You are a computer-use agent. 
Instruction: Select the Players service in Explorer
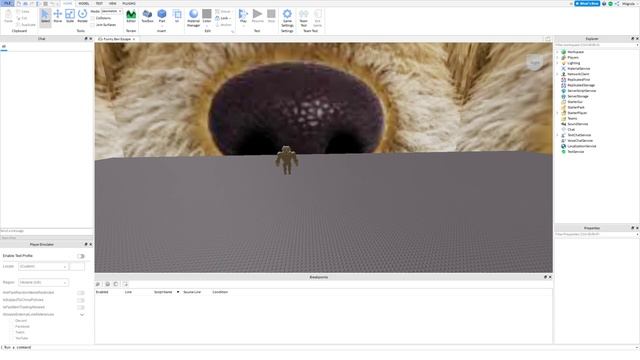point(573,58)
